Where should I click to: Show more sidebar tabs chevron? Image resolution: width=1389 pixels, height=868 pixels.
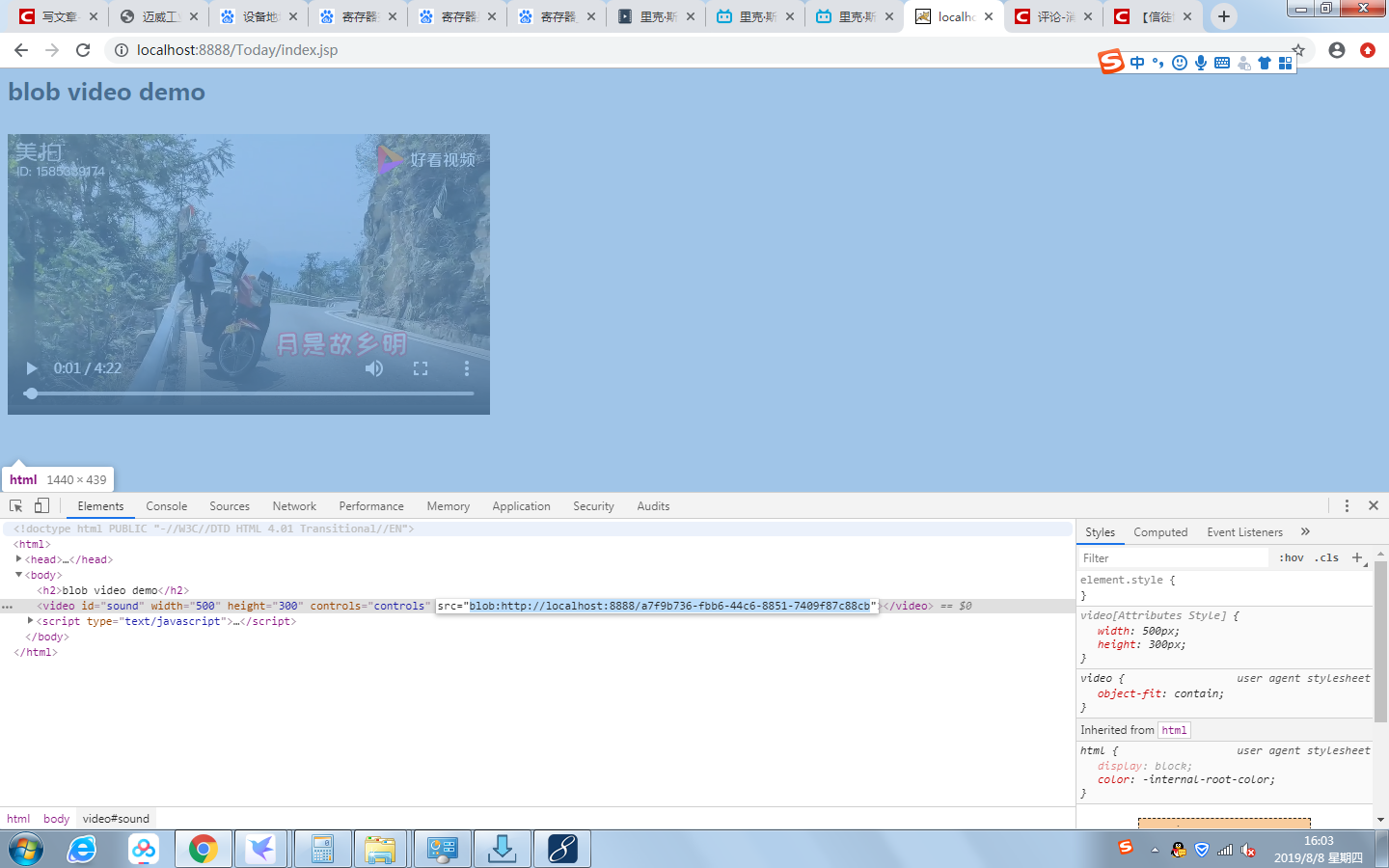[1305, 531]
